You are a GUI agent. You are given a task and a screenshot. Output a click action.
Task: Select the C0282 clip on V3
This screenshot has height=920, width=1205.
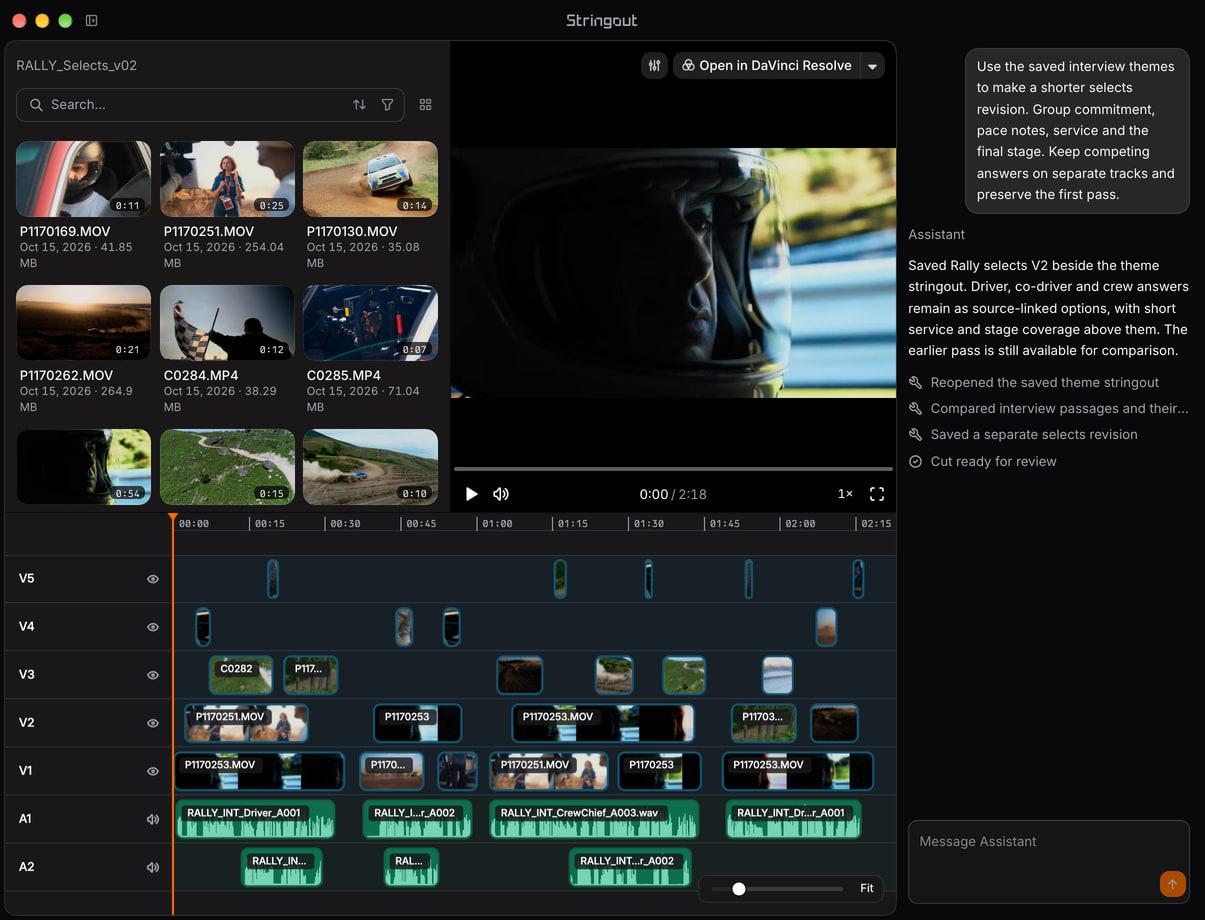click(x=241, y=675)
